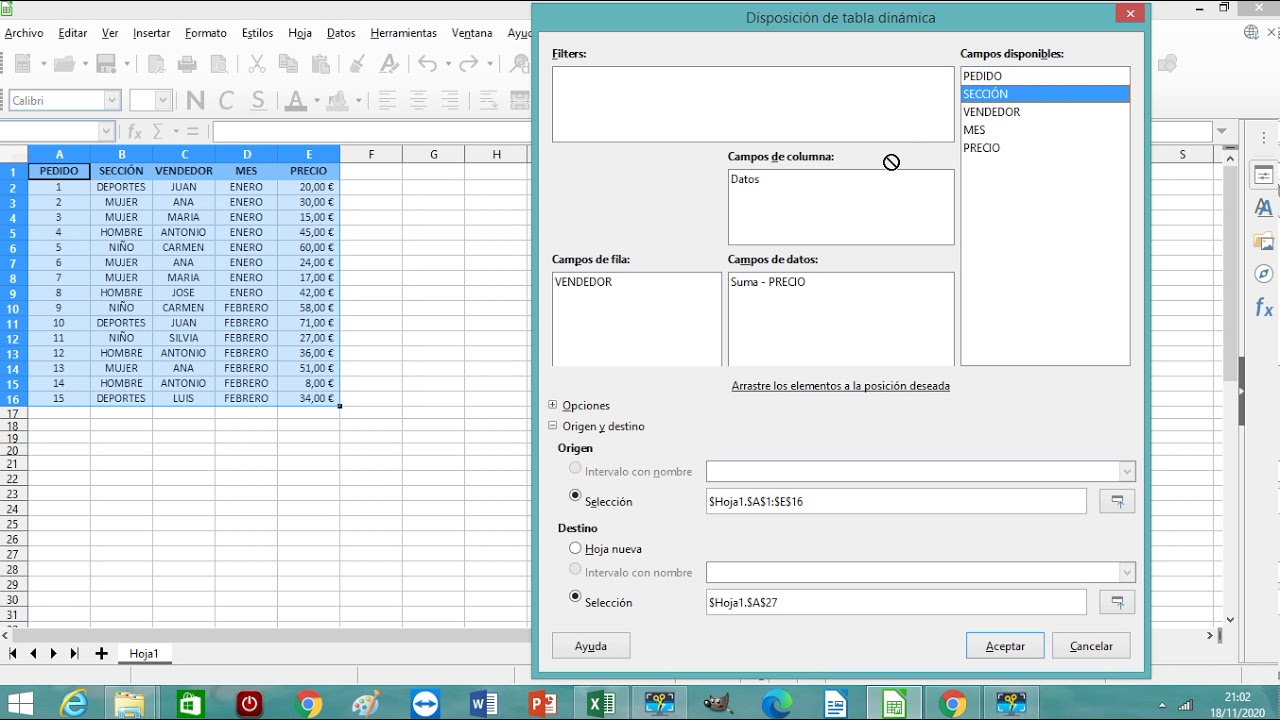This screenshot has height=720, width=1280.
Task: Open the Editar menu
Action: [72, 33]
